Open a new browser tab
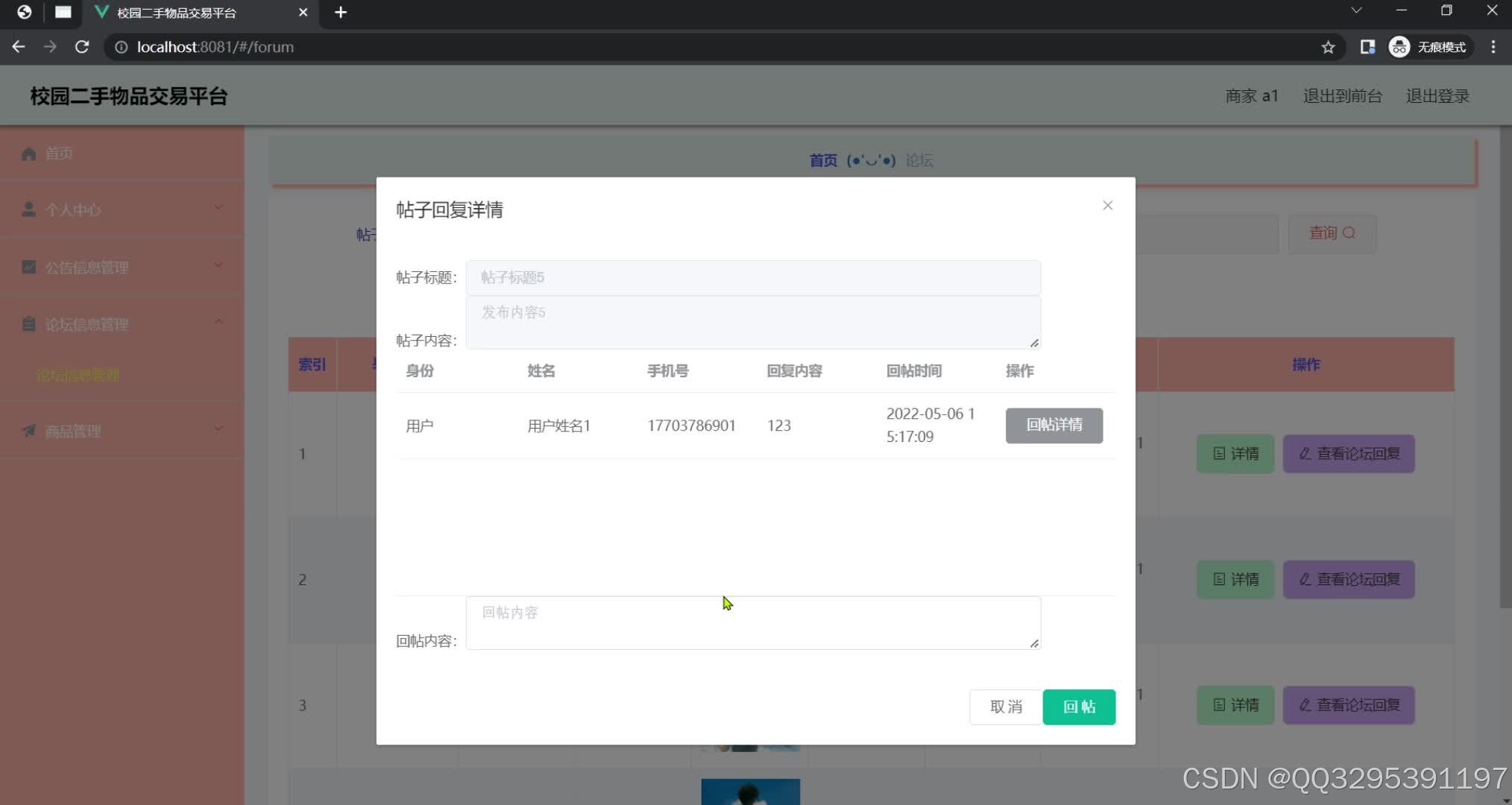The height and width of the screenshot is (805, 1512). point(341,12)
